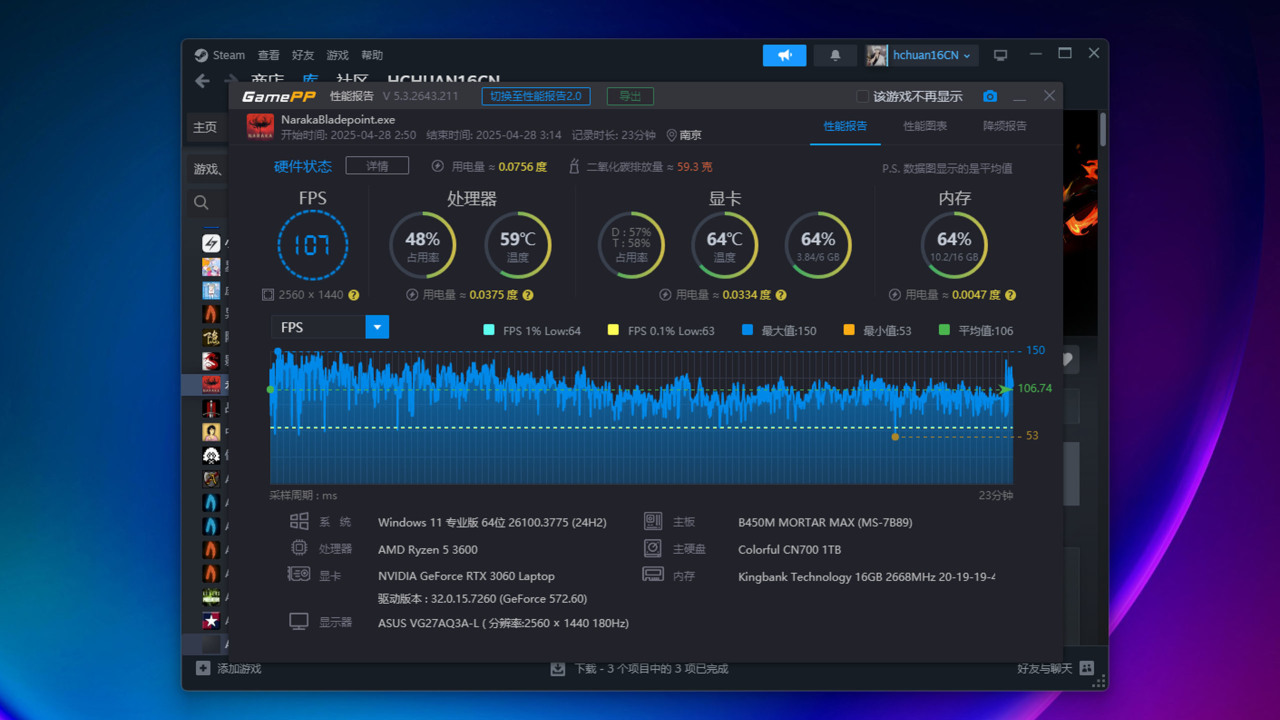Open the Steam announcements megaphone button
Image resolution: width=1280 pixels, height=720 pixels.
[784, 56]
